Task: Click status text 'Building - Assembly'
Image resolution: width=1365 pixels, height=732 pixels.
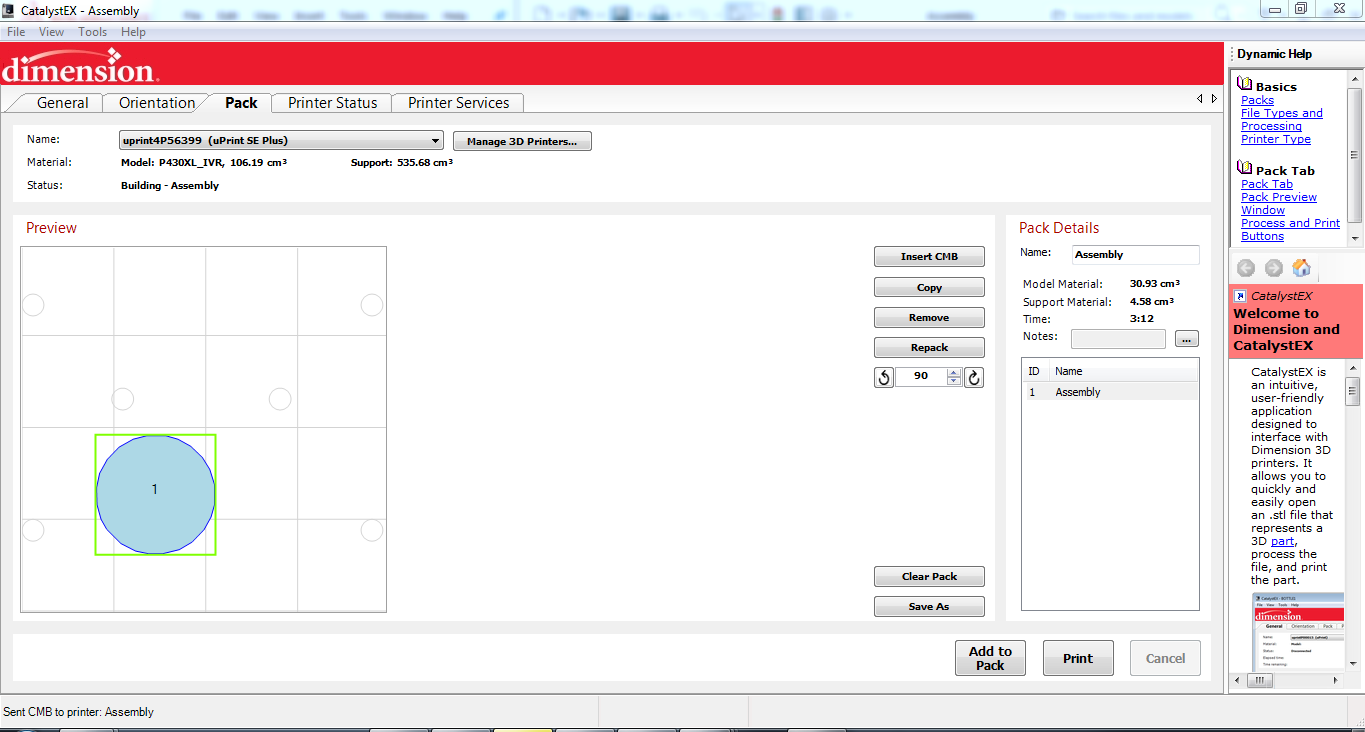Action: coord(170,185)
